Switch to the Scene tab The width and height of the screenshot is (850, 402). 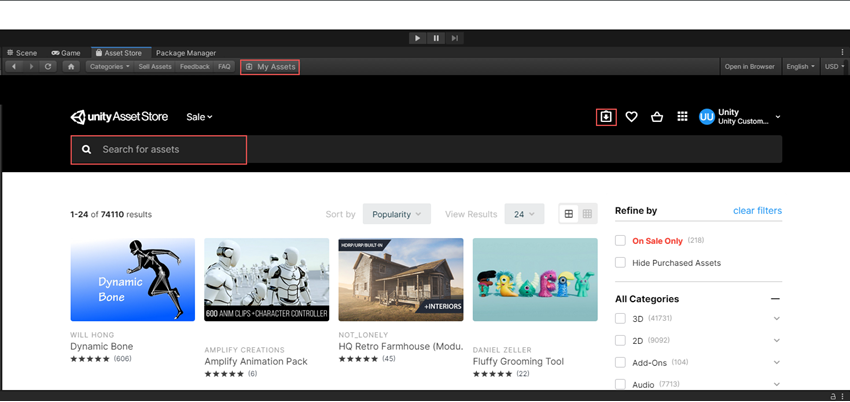tap(22, 53)
